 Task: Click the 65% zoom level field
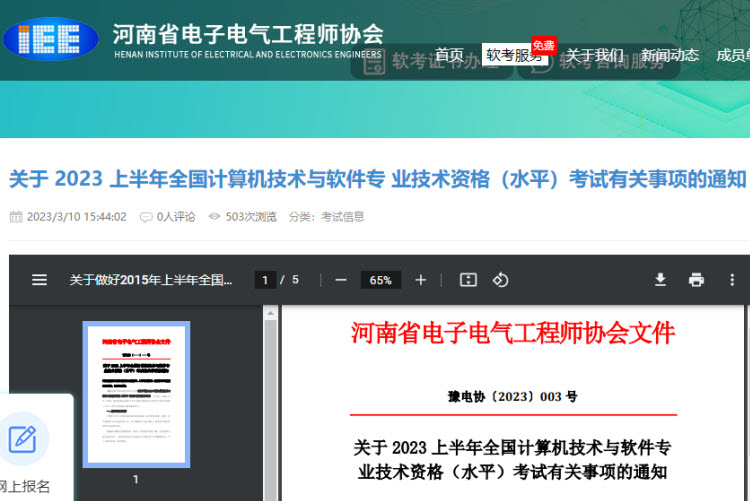[x=380, y=280]
